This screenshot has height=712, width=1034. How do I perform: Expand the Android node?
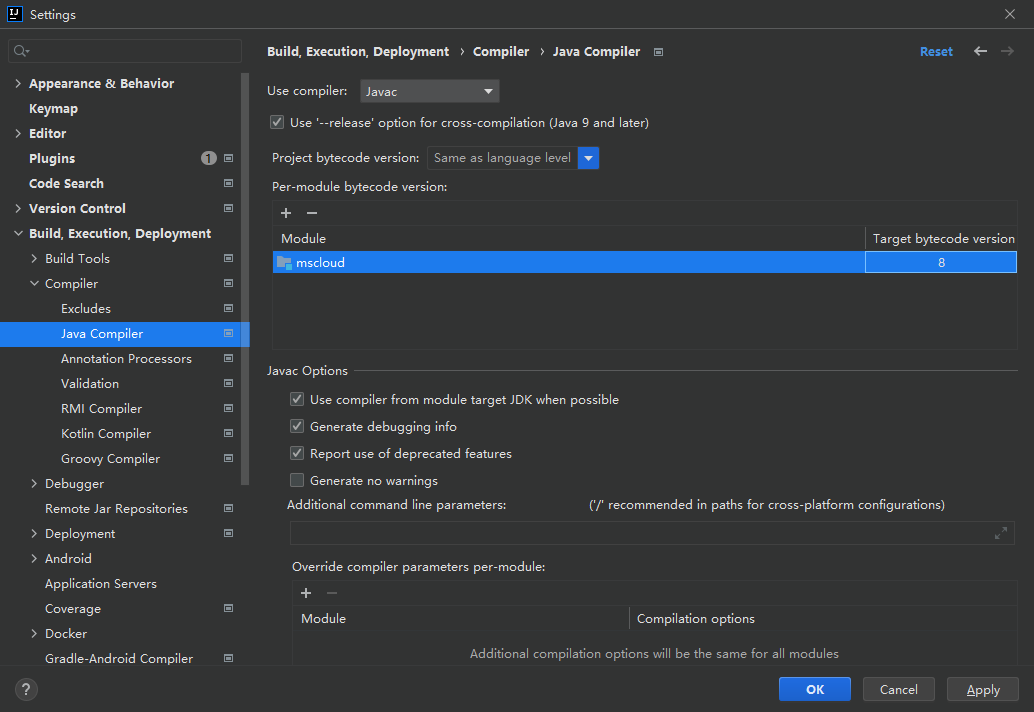(34, 558)
